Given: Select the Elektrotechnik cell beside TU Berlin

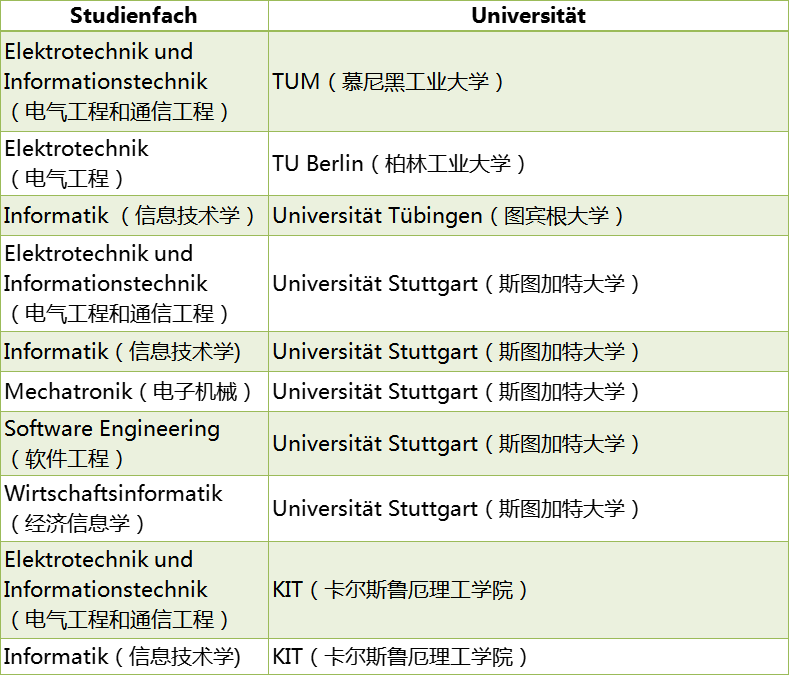Looking at the screenshot, I should tap(134, 163).
